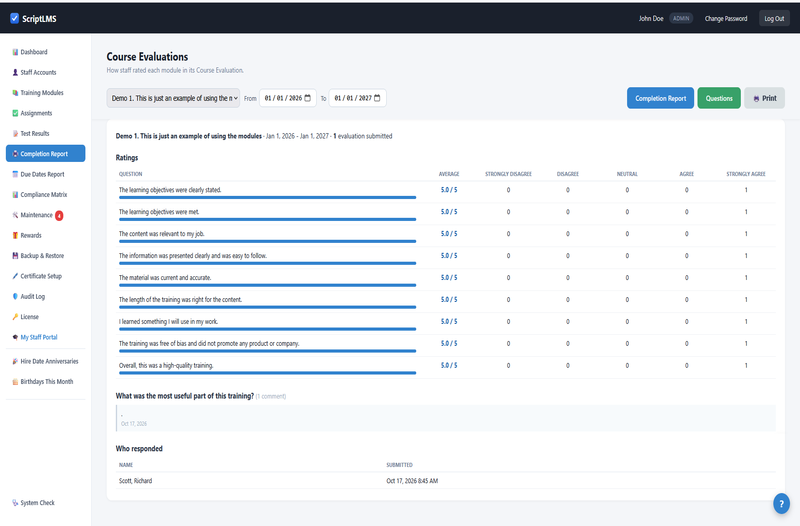Click rating bar for 'content was relevant to my job'
This screenshot has height=526, width=800.
267,241
